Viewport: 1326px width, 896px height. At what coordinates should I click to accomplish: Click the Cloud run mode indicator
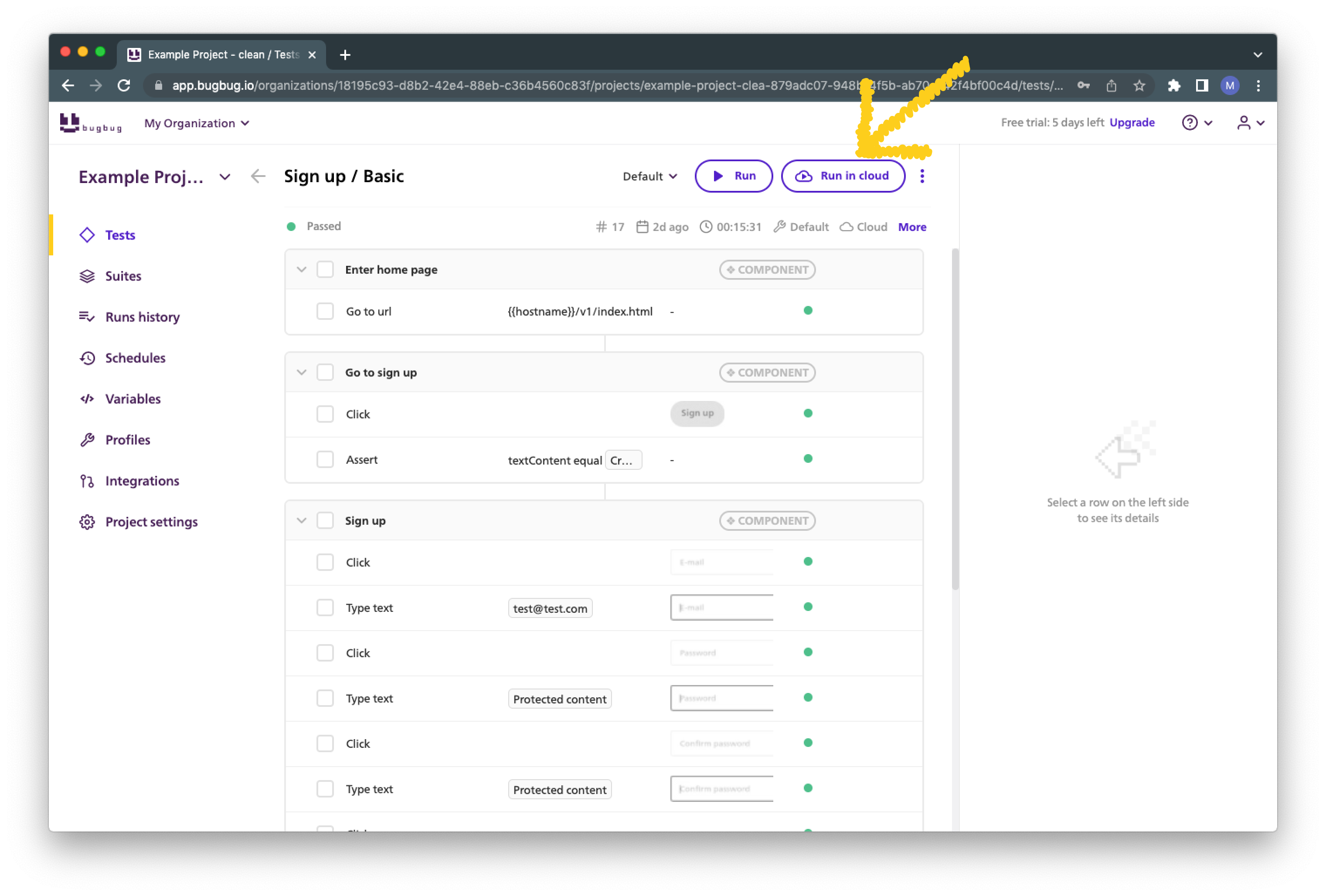tap(863, 227)
